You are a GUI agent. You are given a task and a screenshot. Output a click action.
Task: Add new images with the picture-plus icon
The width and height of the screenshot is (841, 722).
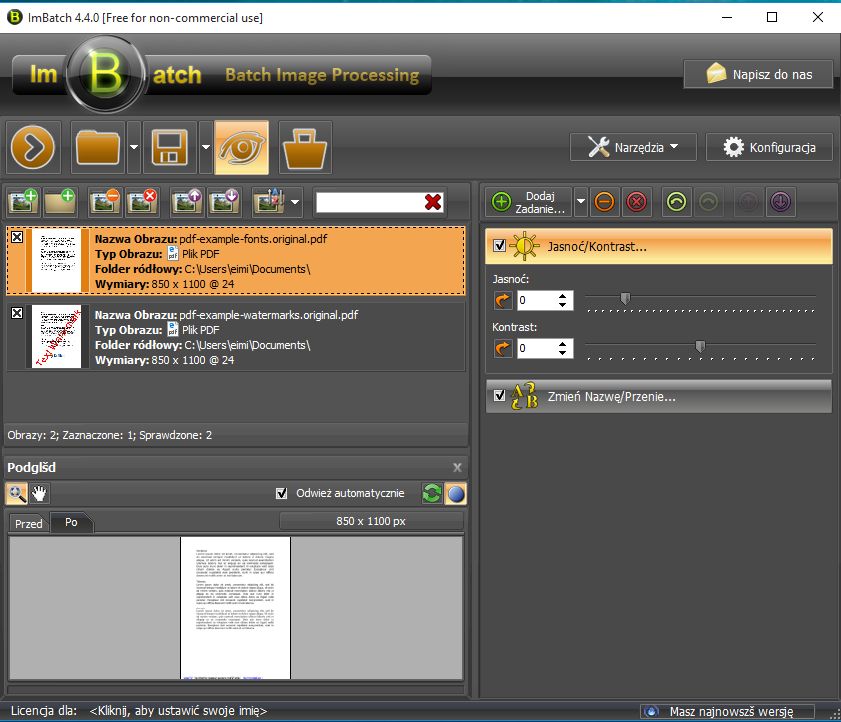24,202
